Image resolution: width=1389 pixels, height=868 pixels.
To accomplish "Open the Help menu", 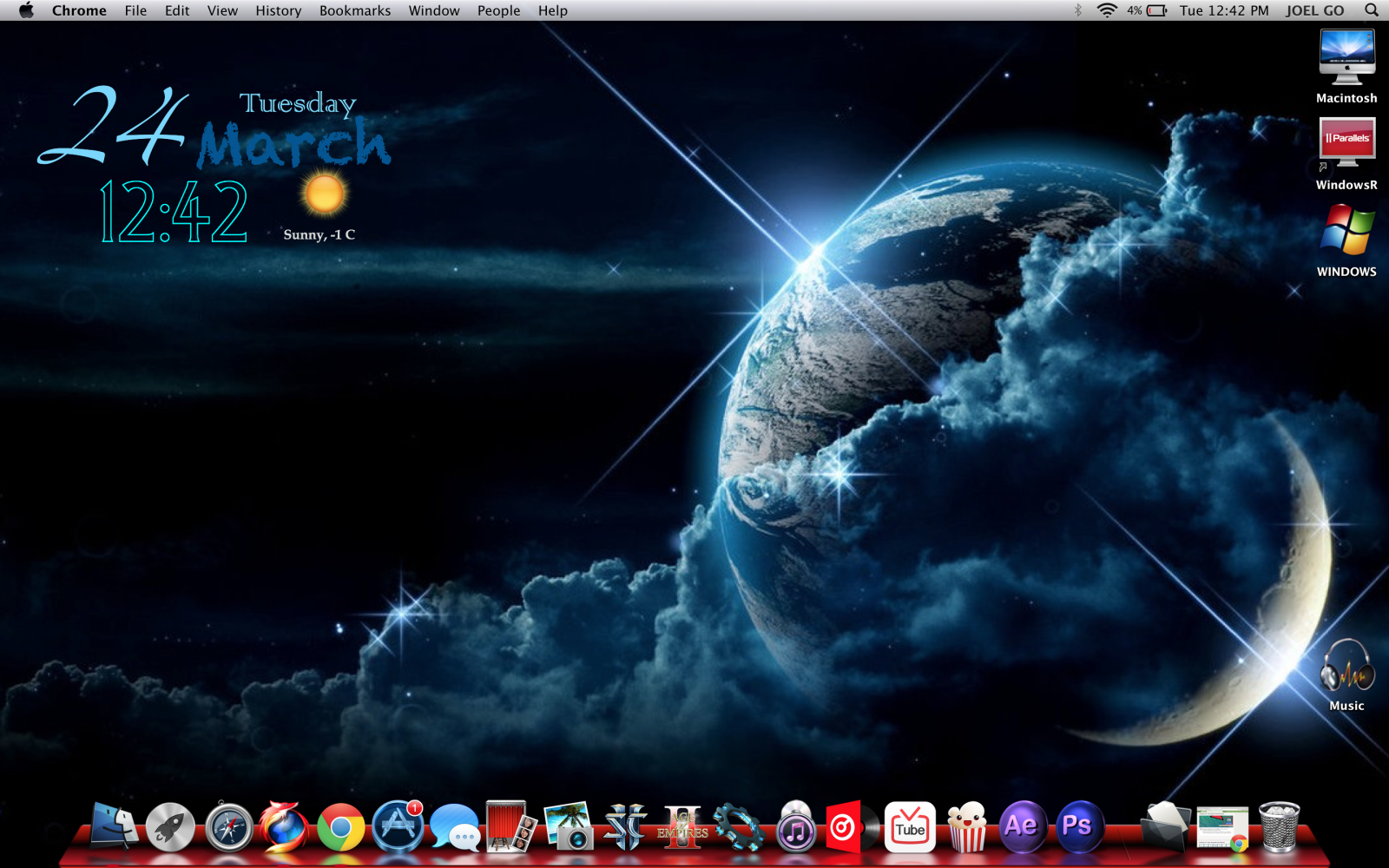I will point(552,10).
